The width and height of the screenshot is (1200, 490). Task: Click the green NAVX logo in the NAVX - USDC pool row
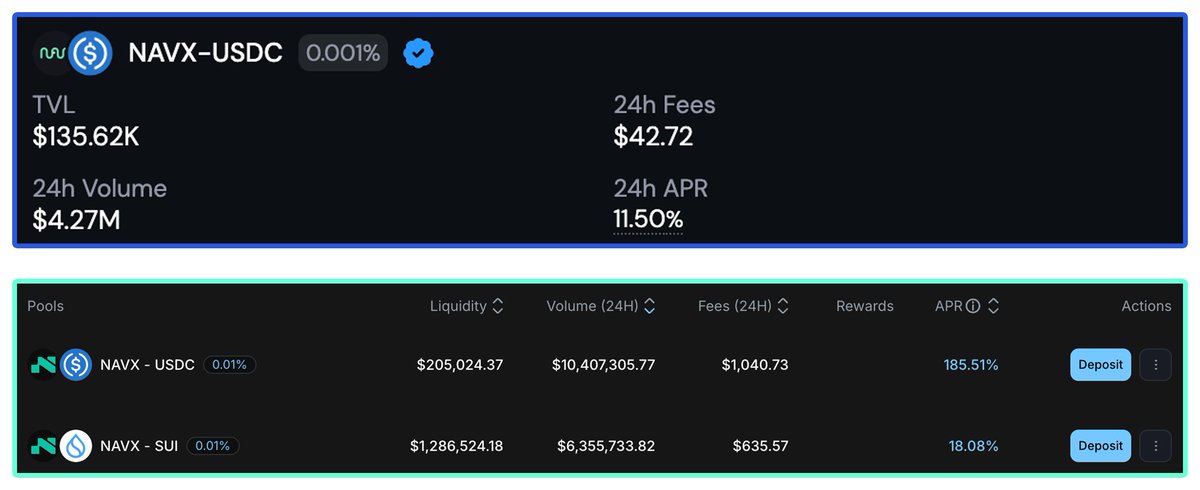tap(44, 365)
